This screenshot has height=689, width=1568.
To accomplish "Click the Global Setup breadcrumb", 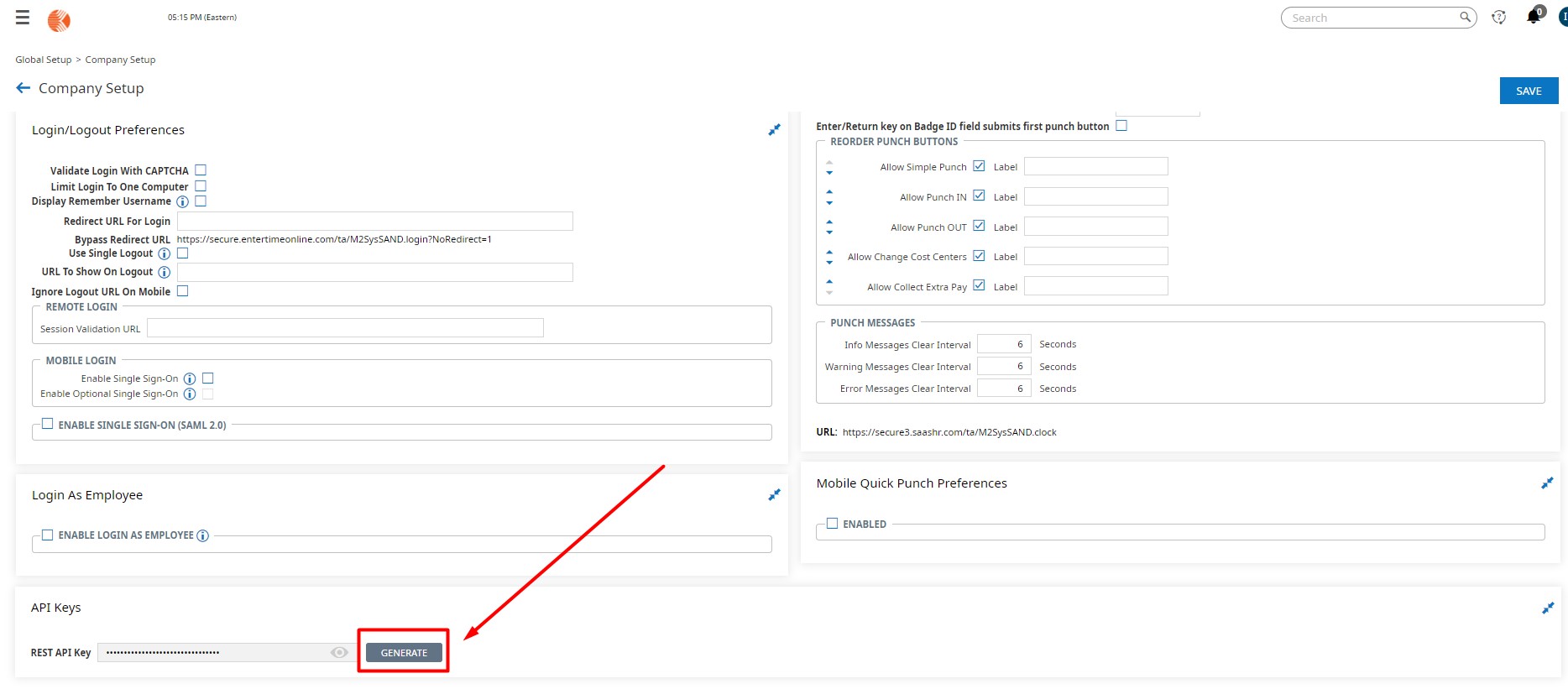I will 44,60.
